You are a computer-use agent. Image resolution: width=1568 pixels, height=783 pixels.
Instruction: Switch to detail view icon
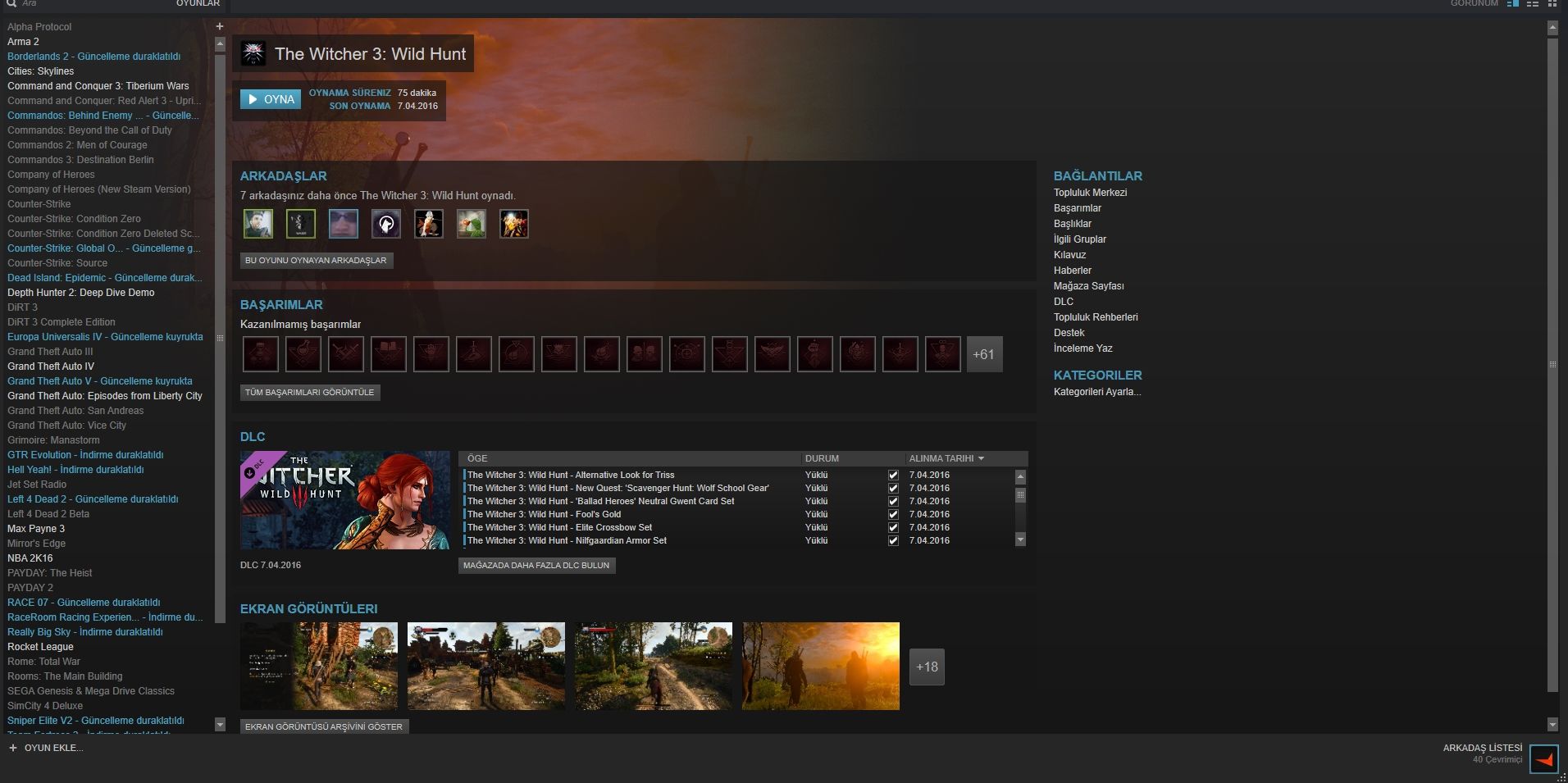[1513, 3]
